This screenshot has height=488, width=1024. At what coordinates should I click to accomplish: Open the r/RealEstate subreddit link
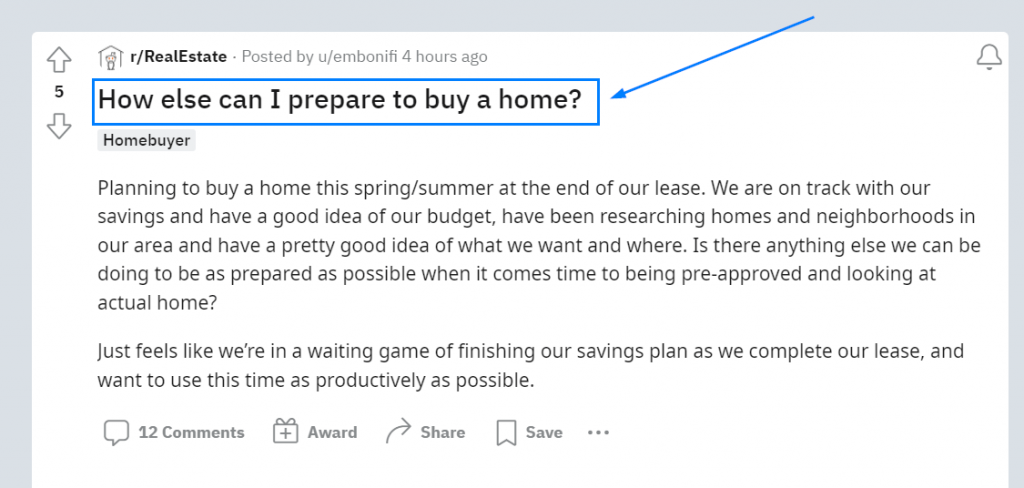(178, 57)
